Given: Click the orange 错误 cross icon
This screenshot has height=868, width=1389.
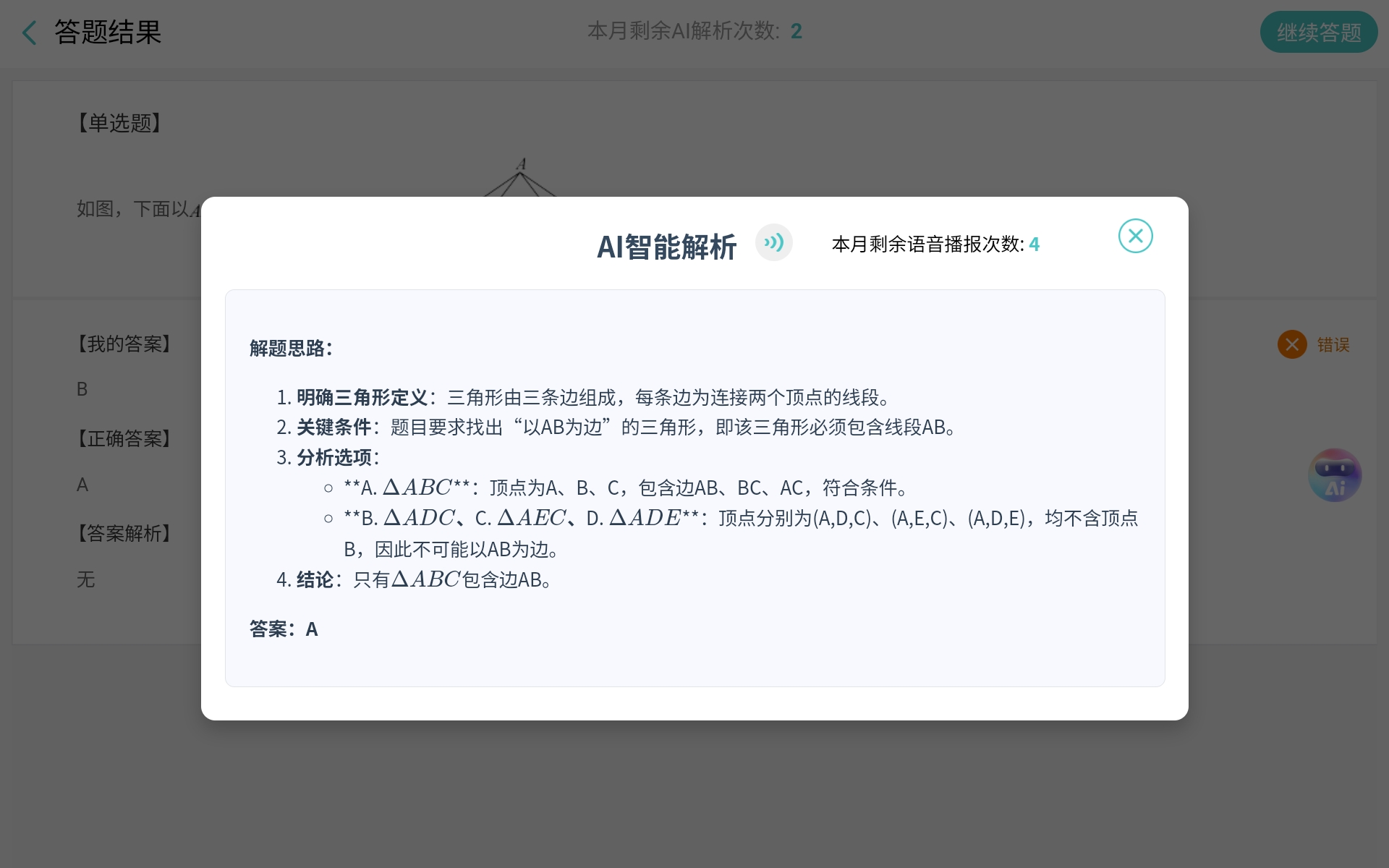Looking at the screenshot, I should (1291, 344).
